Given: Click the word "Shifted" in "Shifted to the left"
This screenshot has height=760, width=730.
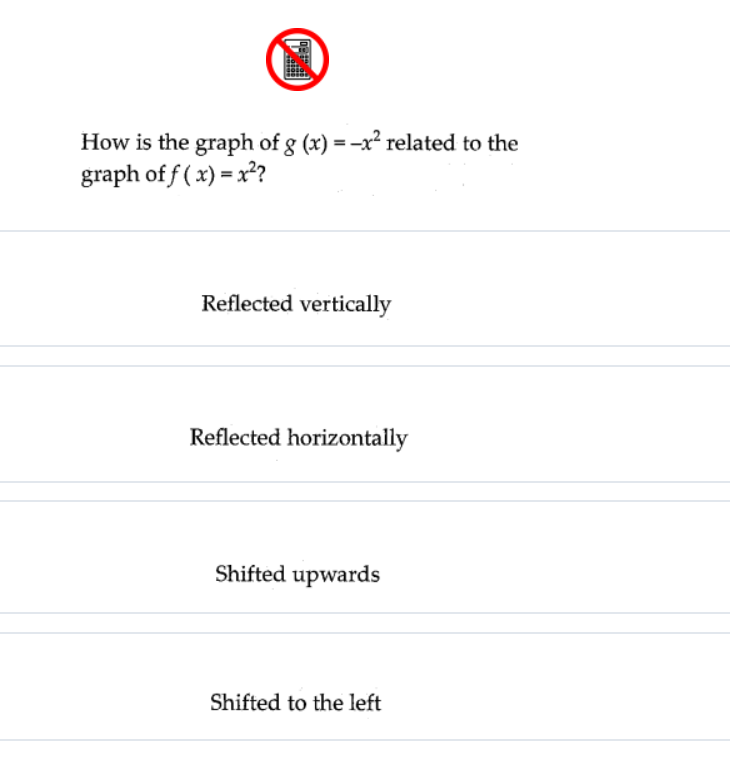Looking at the screenshot, I should 246,702.
